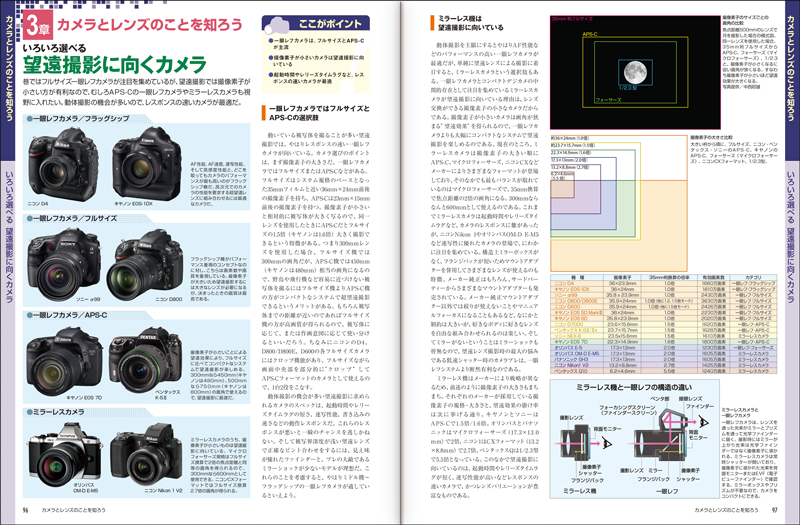The width and height of the screenshot is (800, 525).
Task: Click table row 'ニコン D4'
Action: tap(664, 283)
